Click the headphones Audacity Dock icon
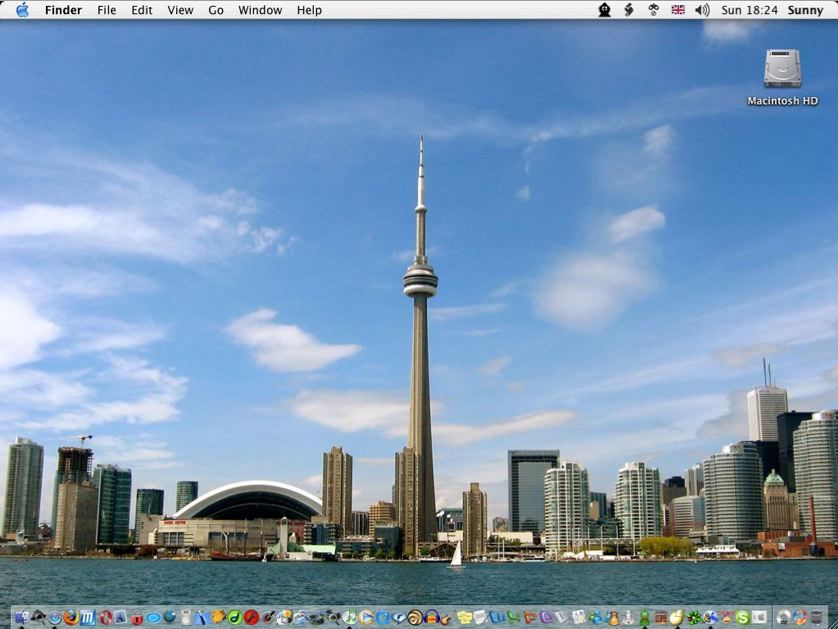Viewport: 838px width, 629px height. coord(431,617)
